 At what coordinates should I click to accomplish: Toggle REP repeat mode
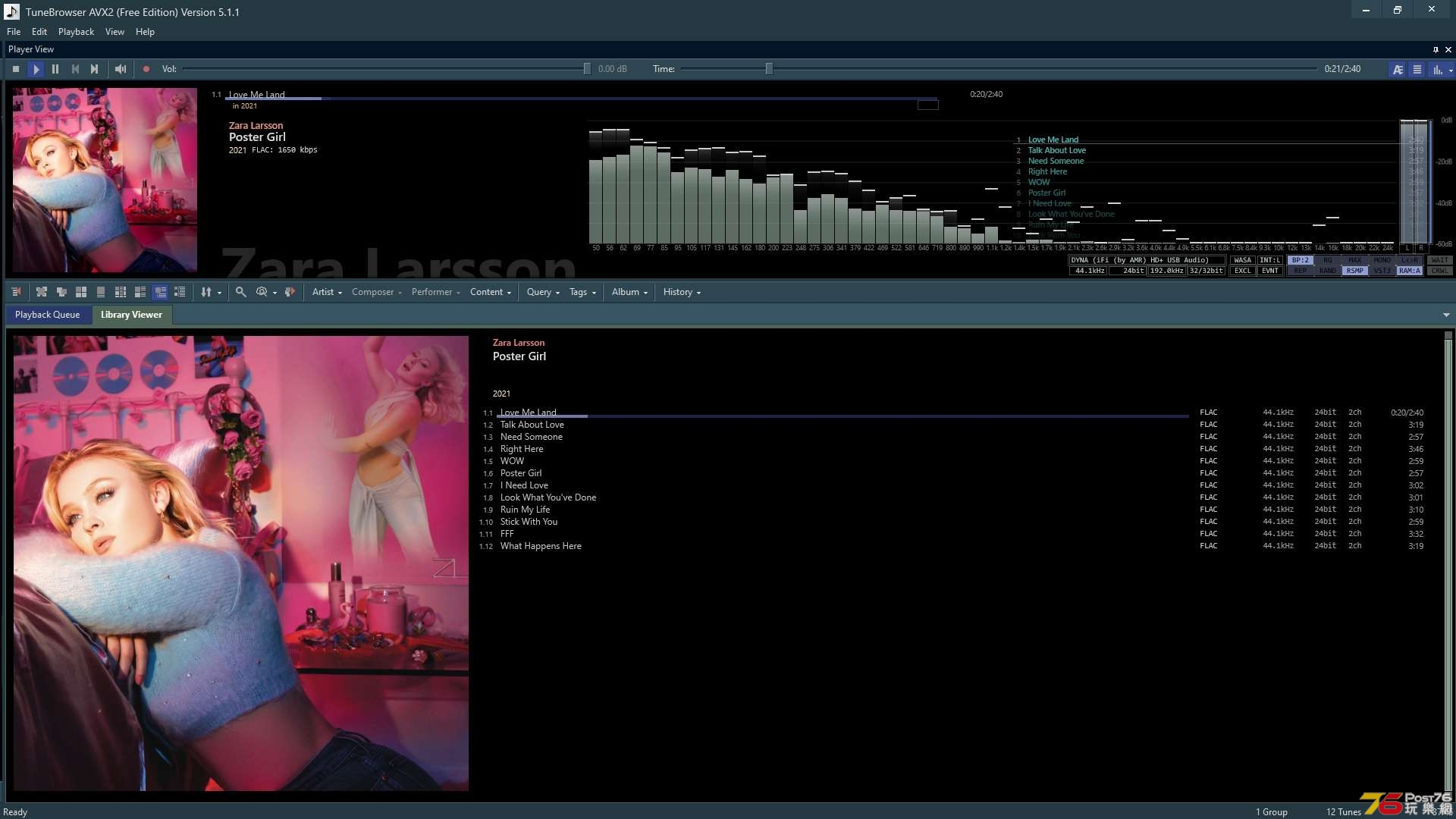1301,271
